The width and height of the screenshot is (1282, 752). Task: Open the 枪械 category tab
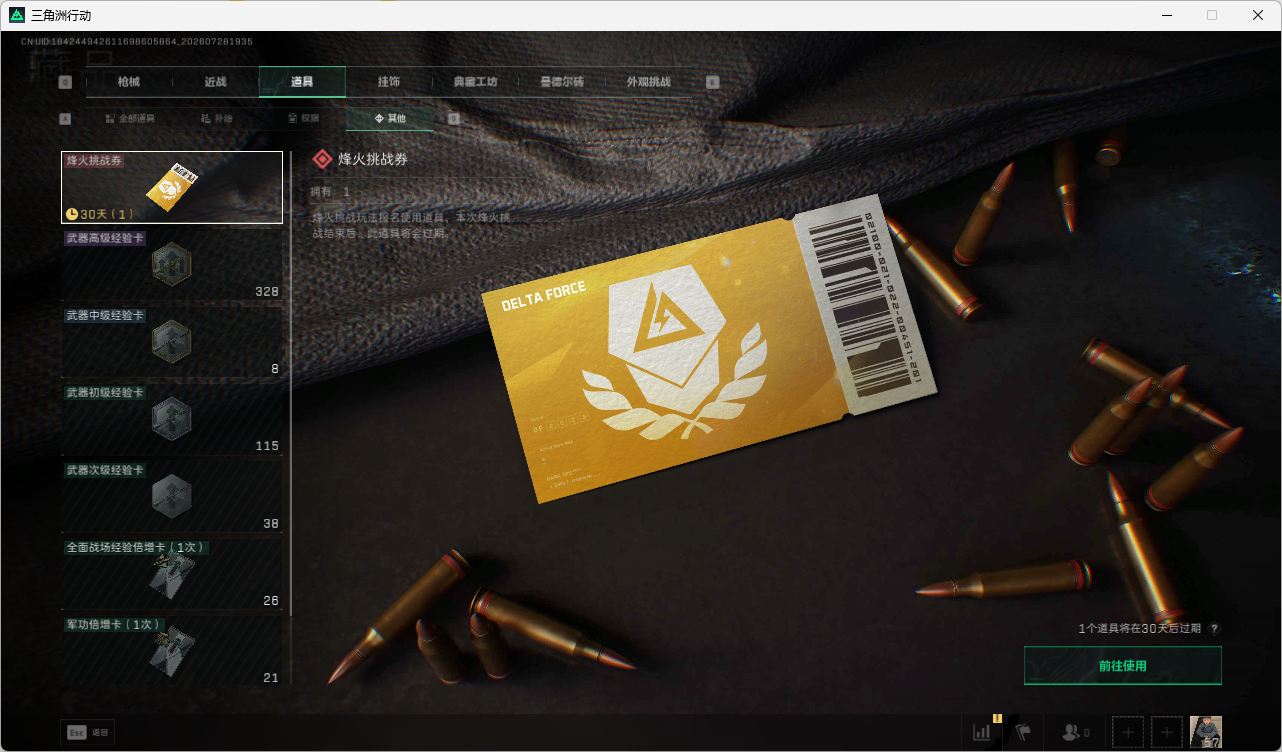(x=129, y=82)
